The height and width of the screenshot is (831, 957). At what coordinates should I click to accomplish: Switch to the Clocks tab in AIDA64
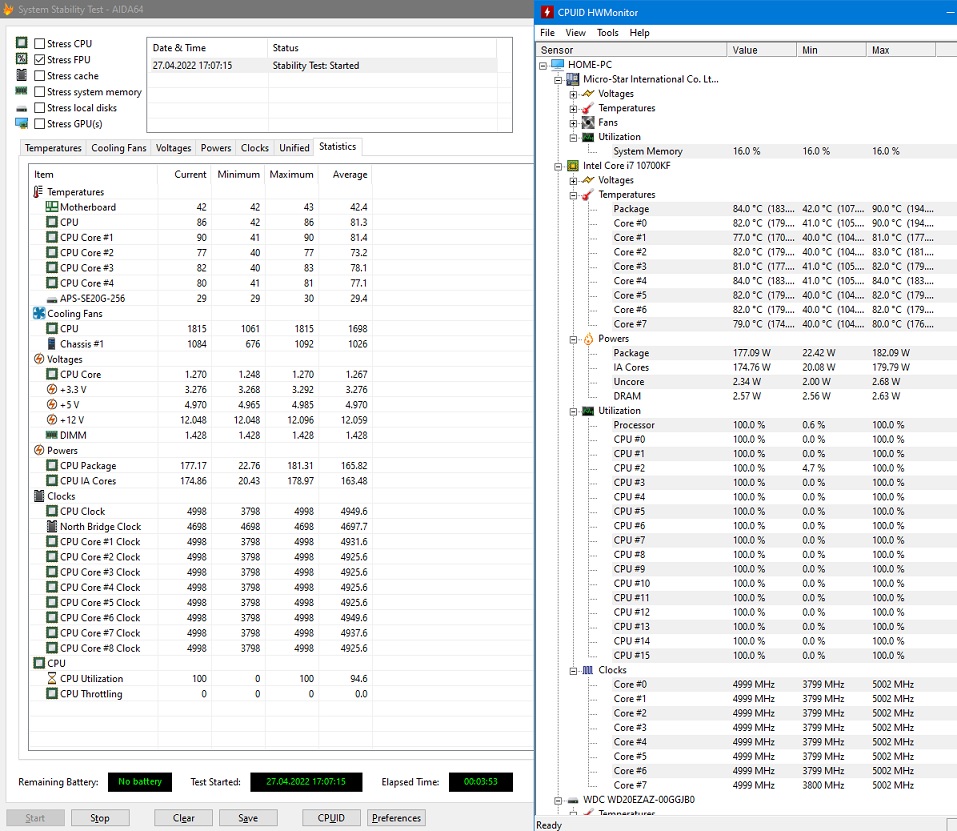coord(255,148)
